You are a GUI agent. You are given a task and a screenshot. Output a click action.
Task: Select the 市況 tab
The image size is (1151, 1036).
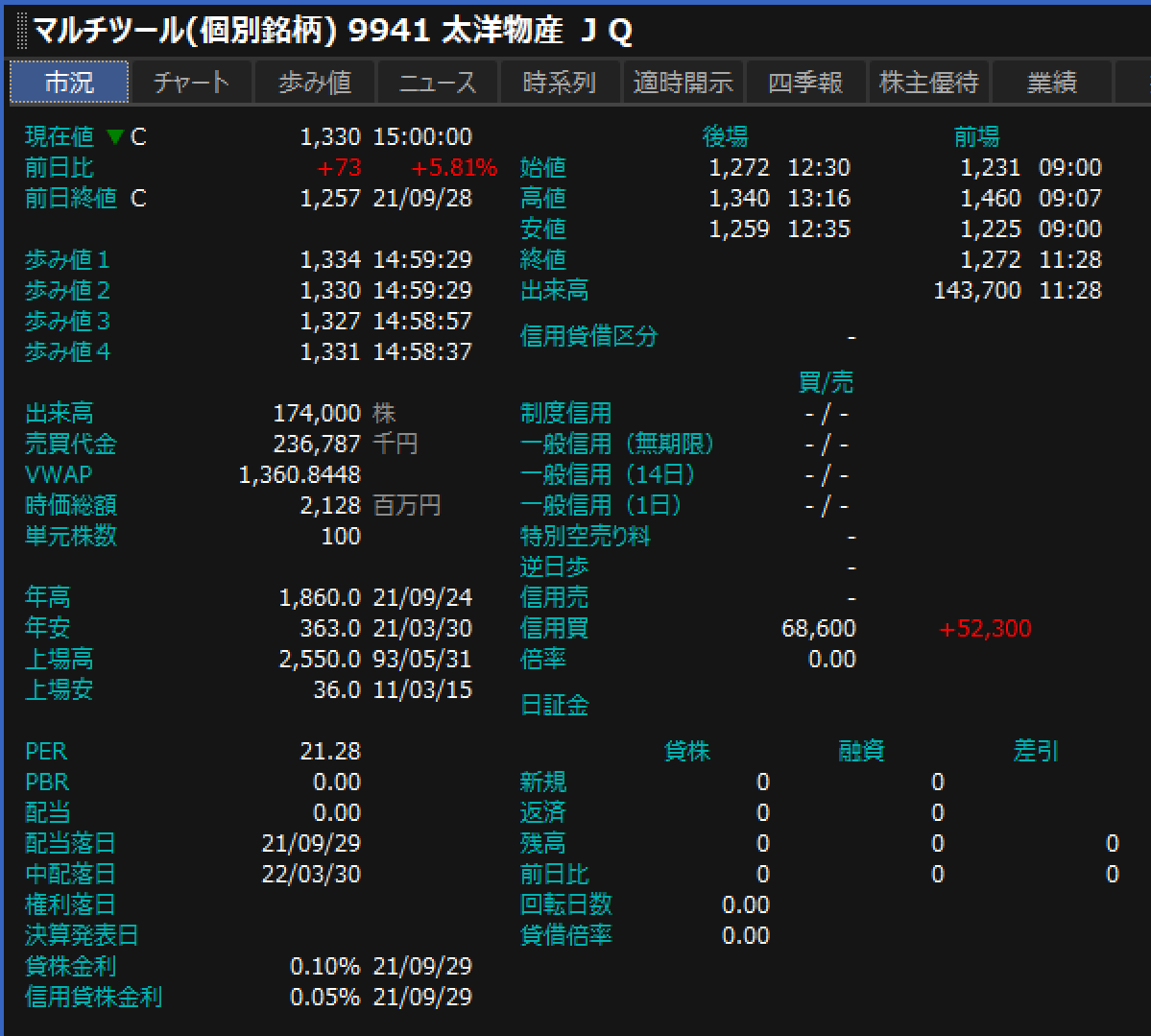click(69, 83)
